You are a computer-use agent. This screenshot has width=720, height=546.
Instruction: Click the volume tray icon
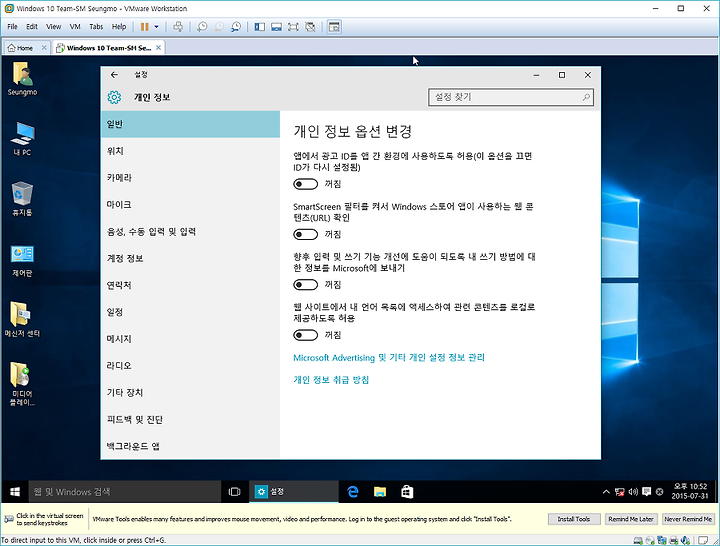[633, 492]
